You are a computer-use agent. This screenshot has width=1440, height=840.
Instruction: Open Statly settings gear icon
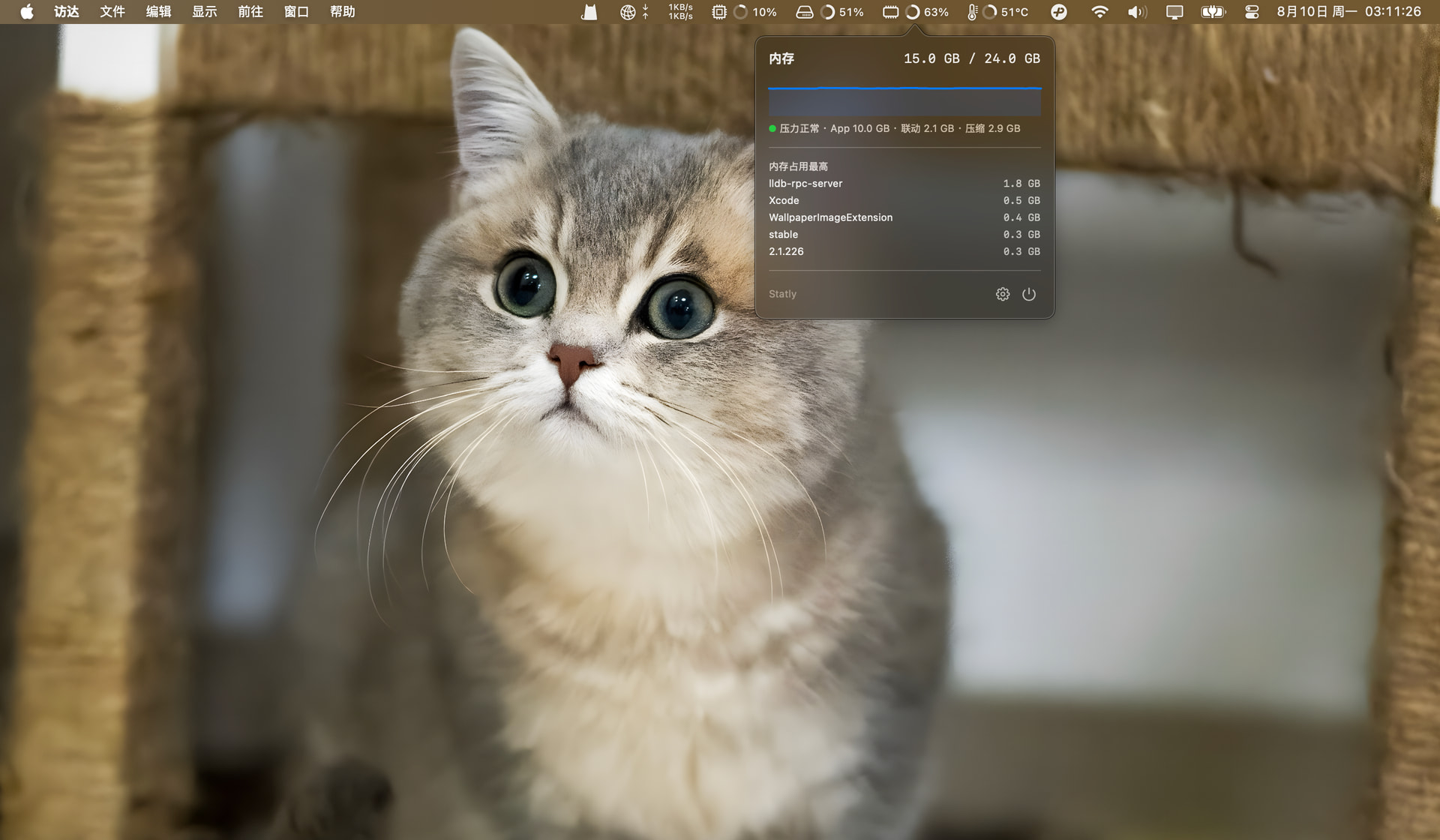coord(1003,294)
